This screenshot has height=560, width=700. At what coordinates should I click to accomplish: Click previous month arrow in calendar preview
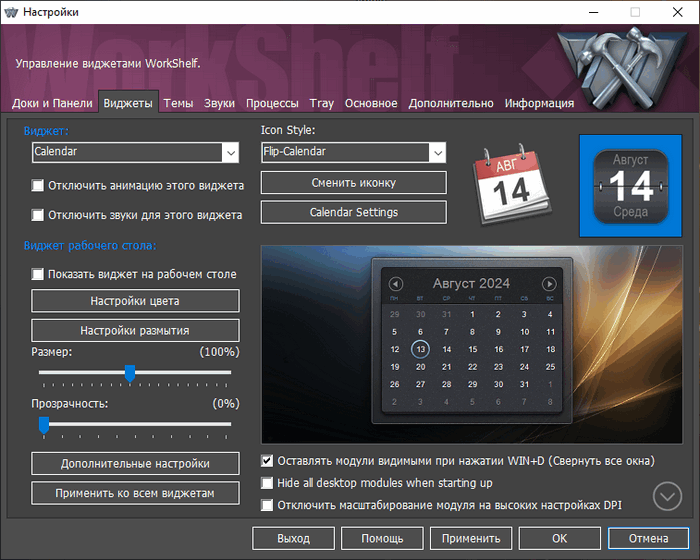pyautogui.click(x=395, y=284)
